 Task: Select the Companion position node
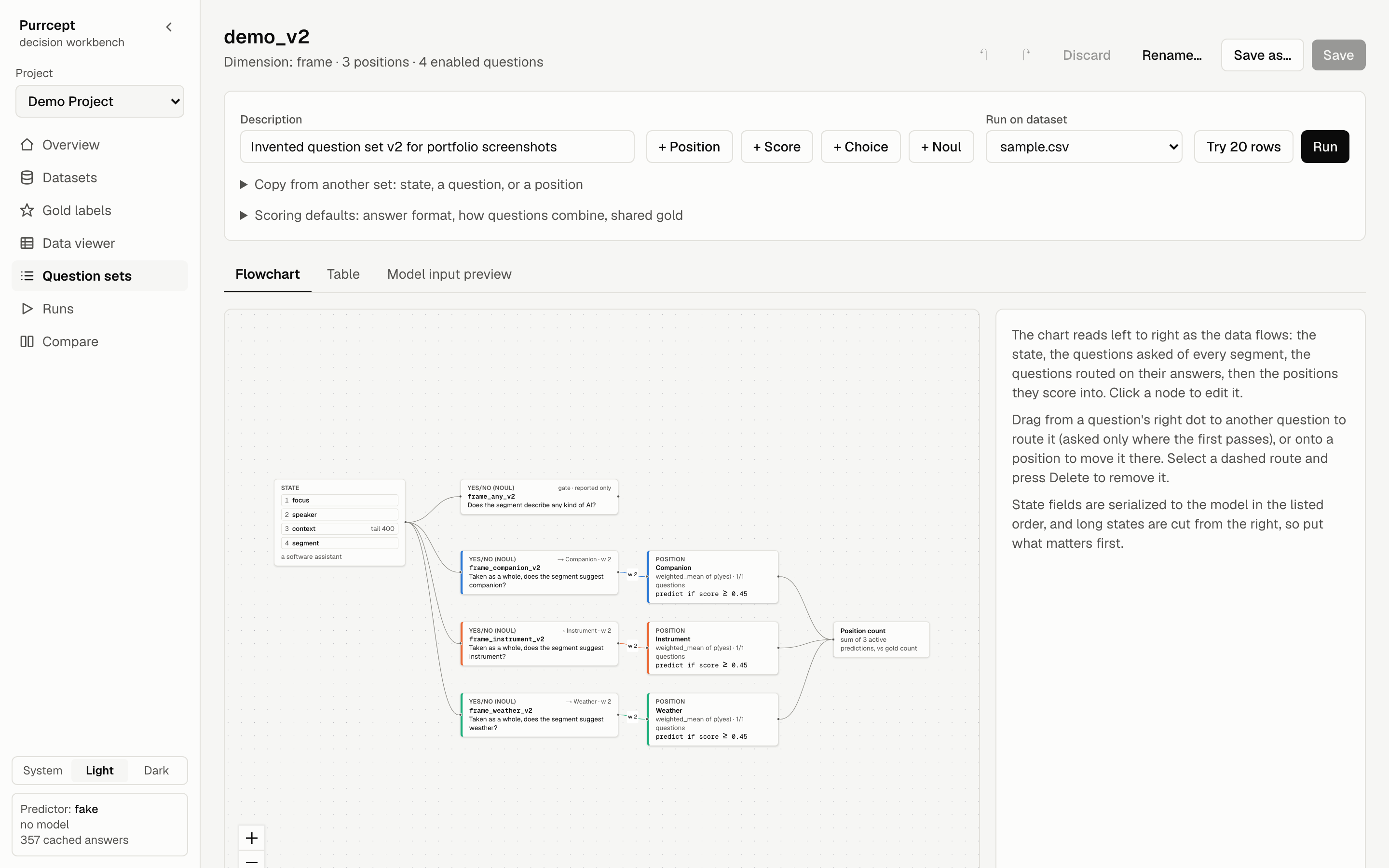[x=712, y=576]
